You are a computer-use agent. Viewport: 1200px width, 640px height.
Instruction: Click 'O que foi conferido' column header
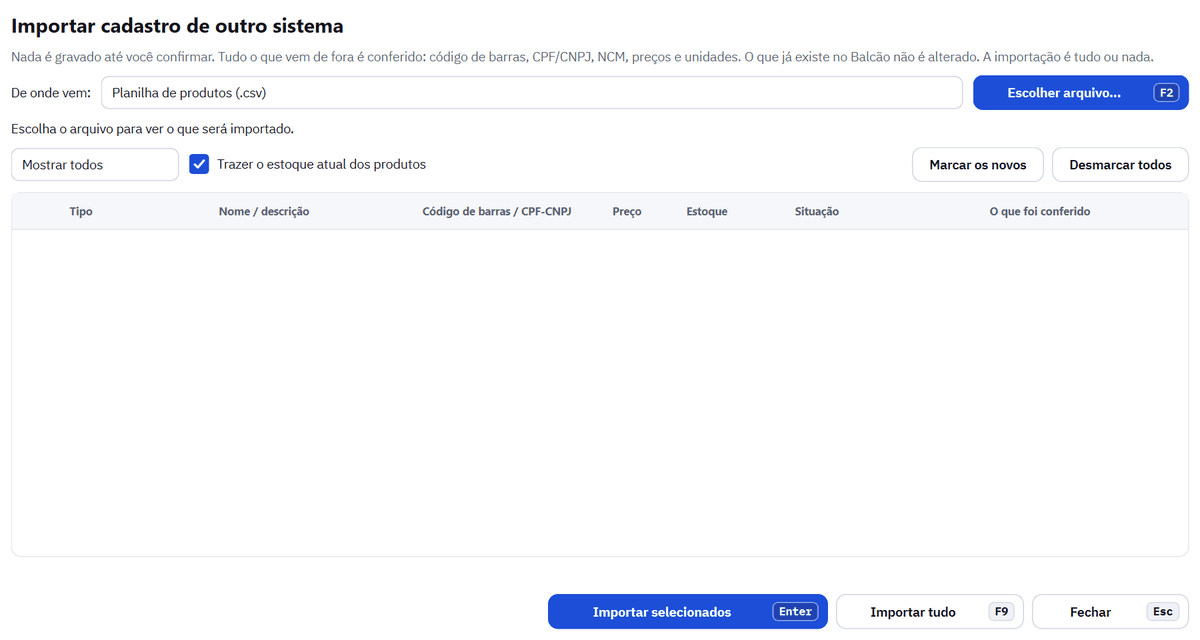tap(1040, 212)
